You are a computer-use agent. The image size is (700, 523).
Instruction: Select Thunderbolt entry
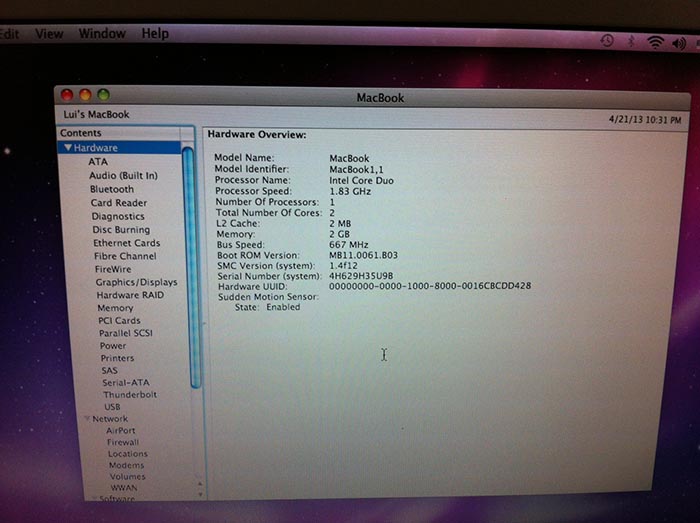point(130,394)
